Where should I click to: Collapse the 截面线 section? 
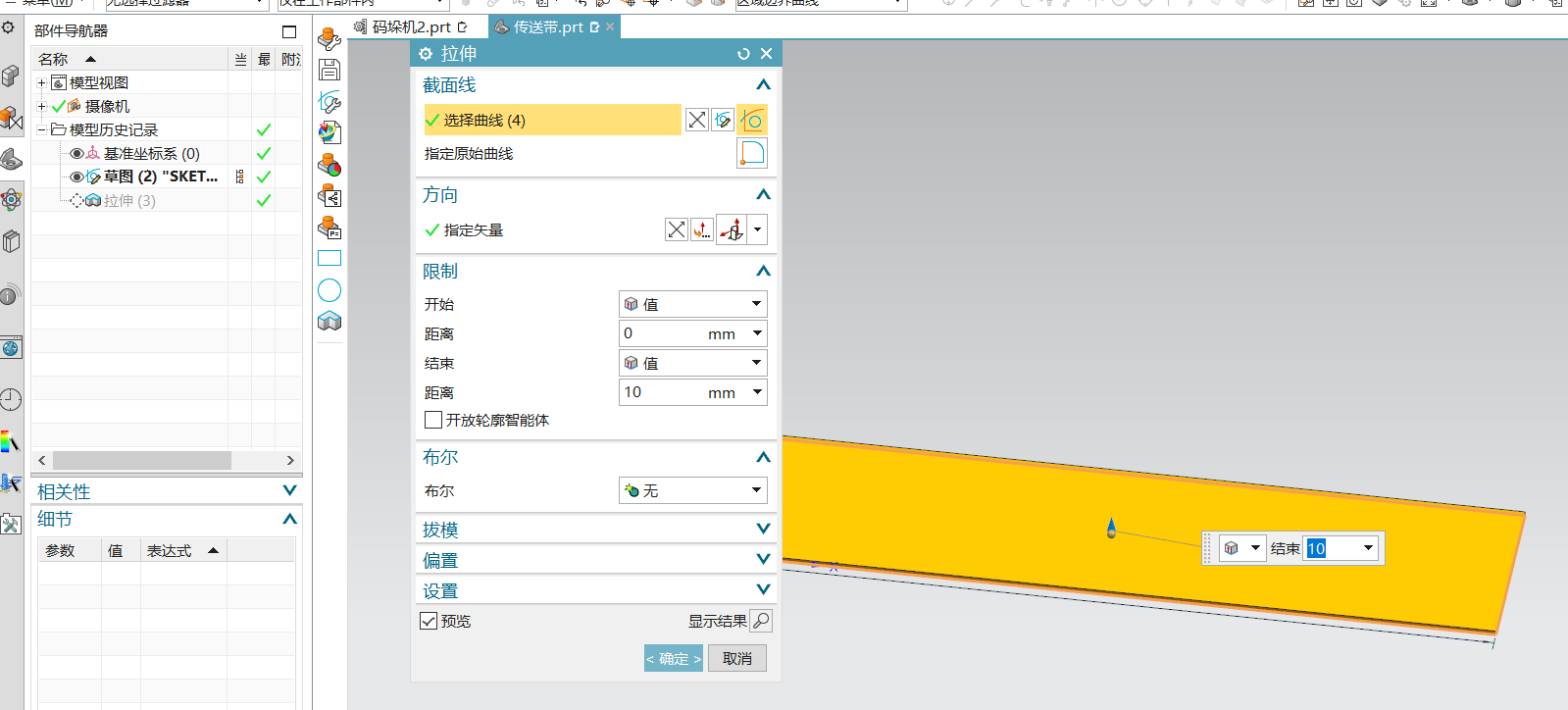[x=763, y=84]
